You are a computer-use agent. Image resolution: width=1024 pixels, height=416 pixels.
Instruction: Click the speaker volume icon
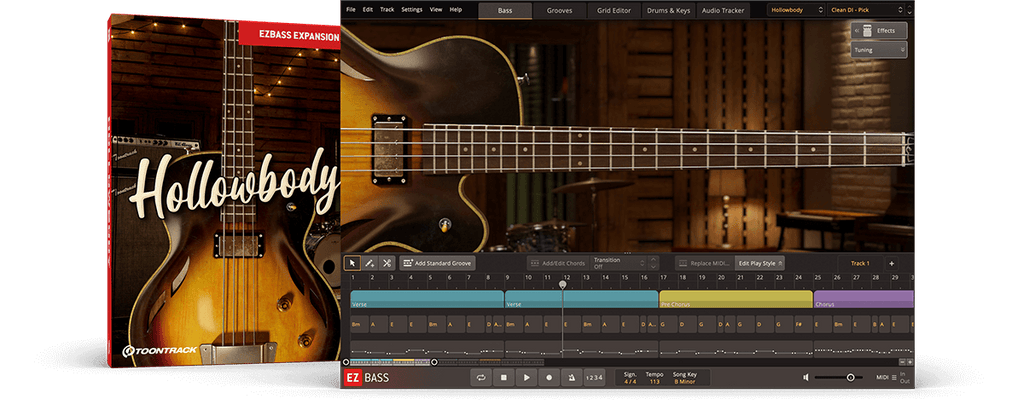click(x=806, y=377)
